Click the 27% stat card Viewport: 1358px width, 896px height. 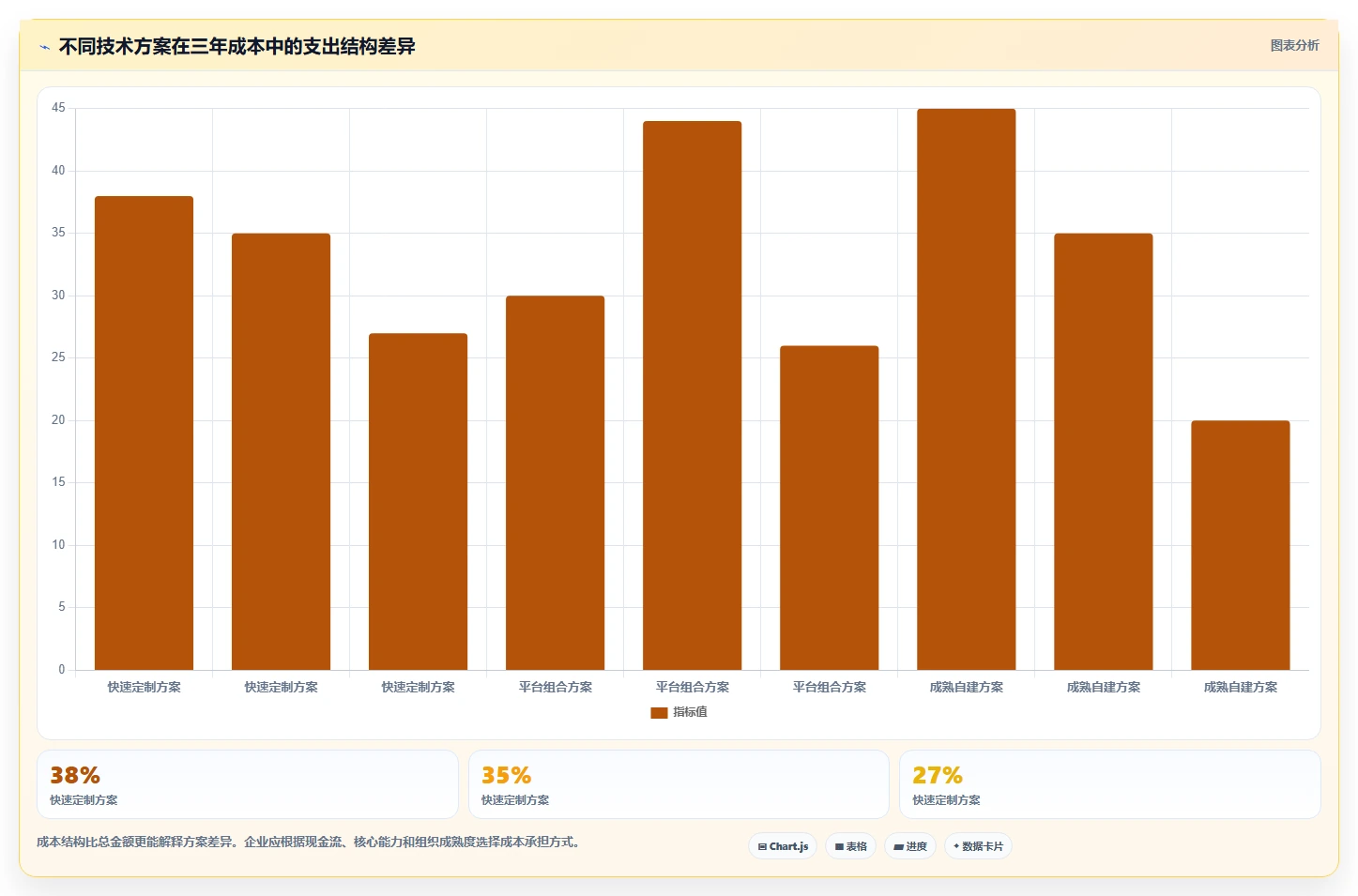[x=1109, y=784]
